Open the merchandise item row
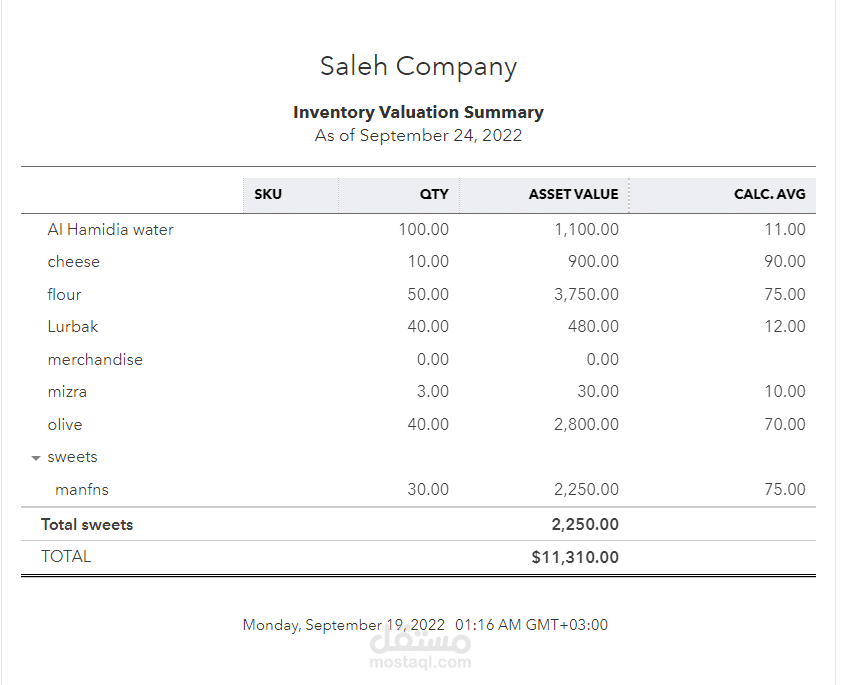The width and height of the screenshot is (842, 685). (95, 360)
